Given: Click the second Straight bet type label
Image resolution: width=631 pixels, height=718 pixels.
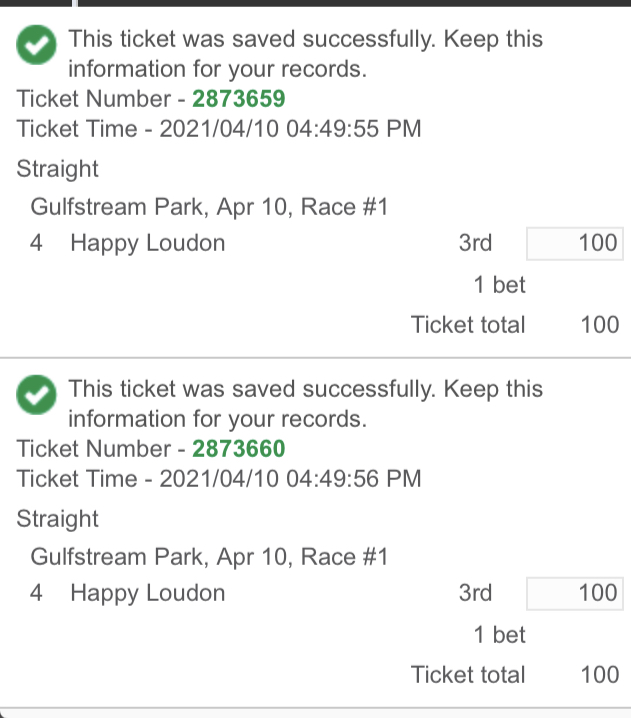Looking at the screenshot, I should 57,519.
